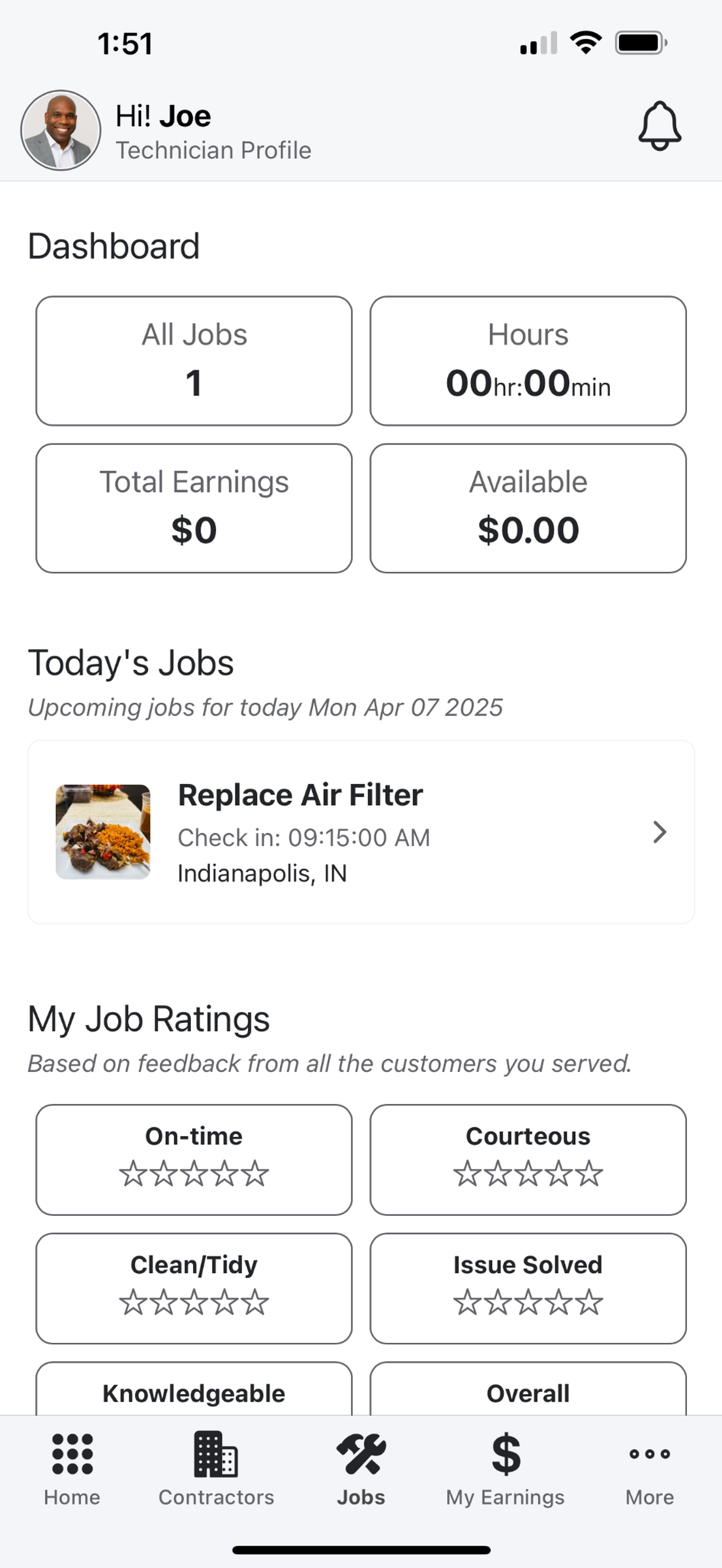The height and width of the screenshot is (1568, 722).
Task: View Available balance card
Action: 528,508
